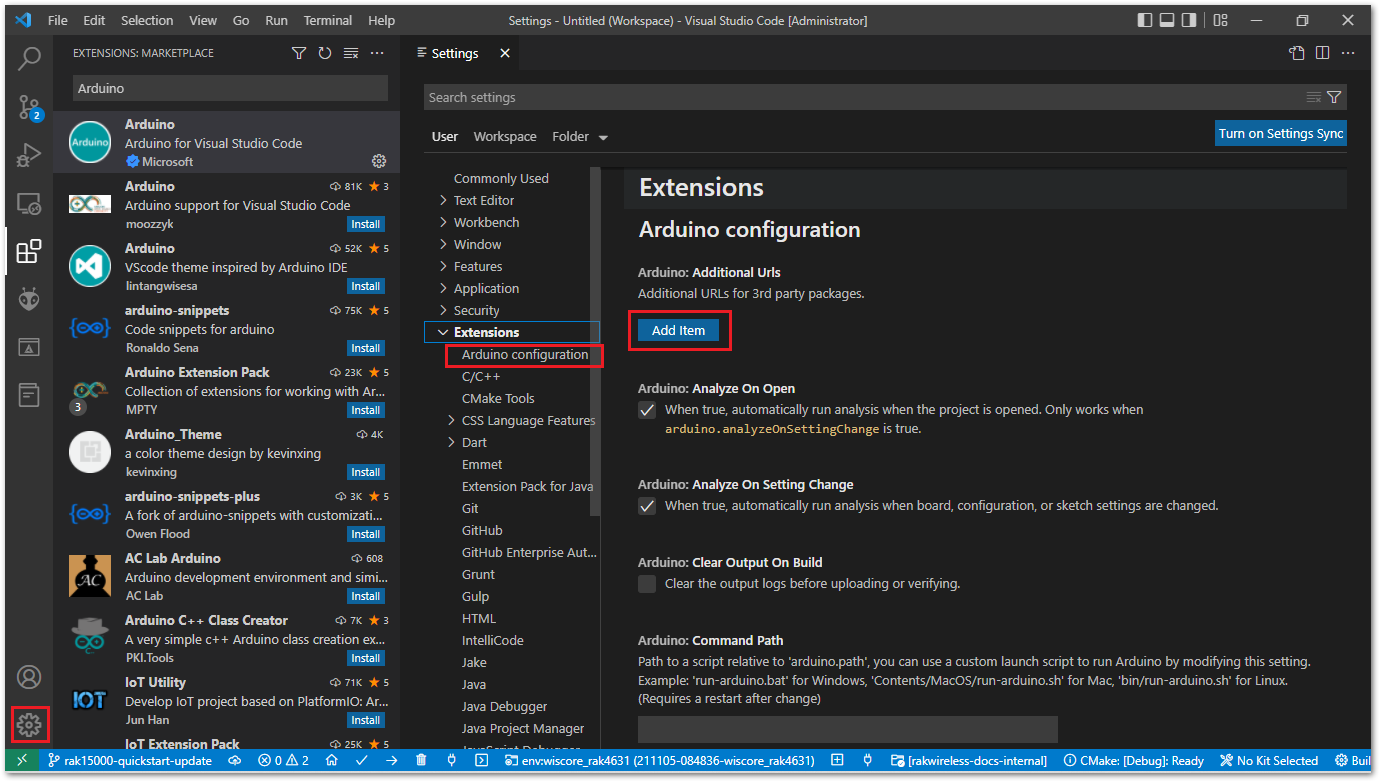This screenshot has width=1380, height=782.
Task: Open PlatformIO terminal icon in status bar
Action: [x=481, y=761]
